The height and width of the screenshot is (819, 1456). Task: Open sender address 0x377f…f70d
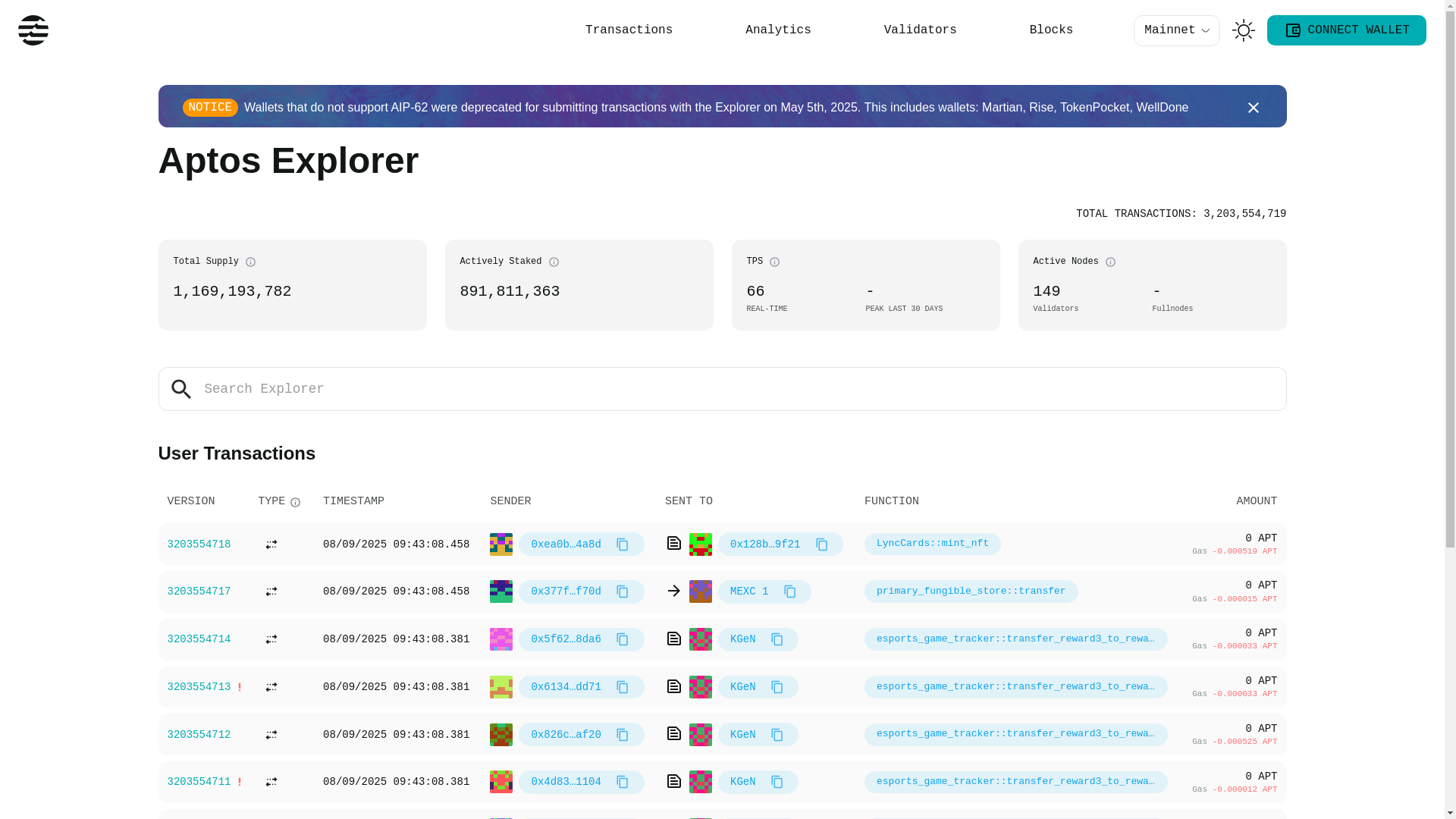(x=566, y=591)
